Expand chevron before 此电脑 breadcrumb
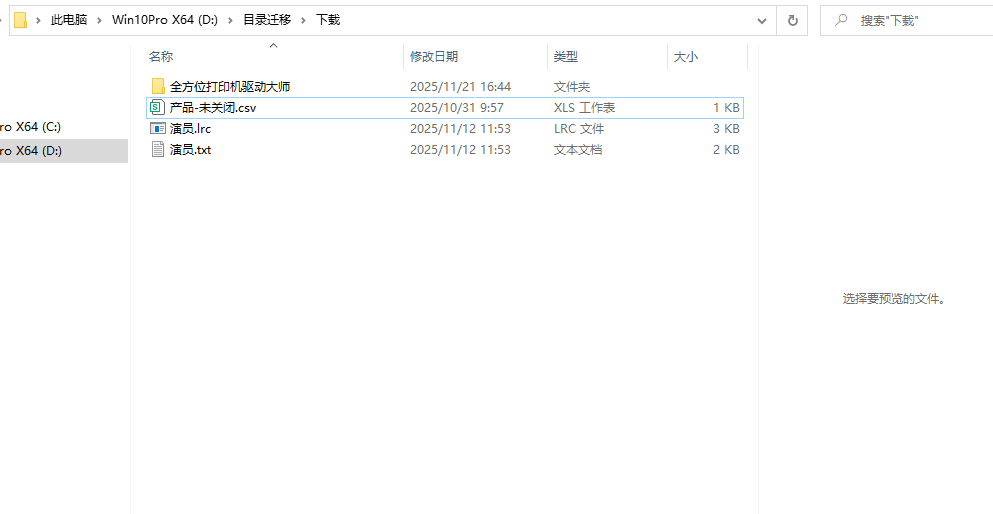This screenshot has width=993, height=514. pyautogui.click(x=38, y=20)
